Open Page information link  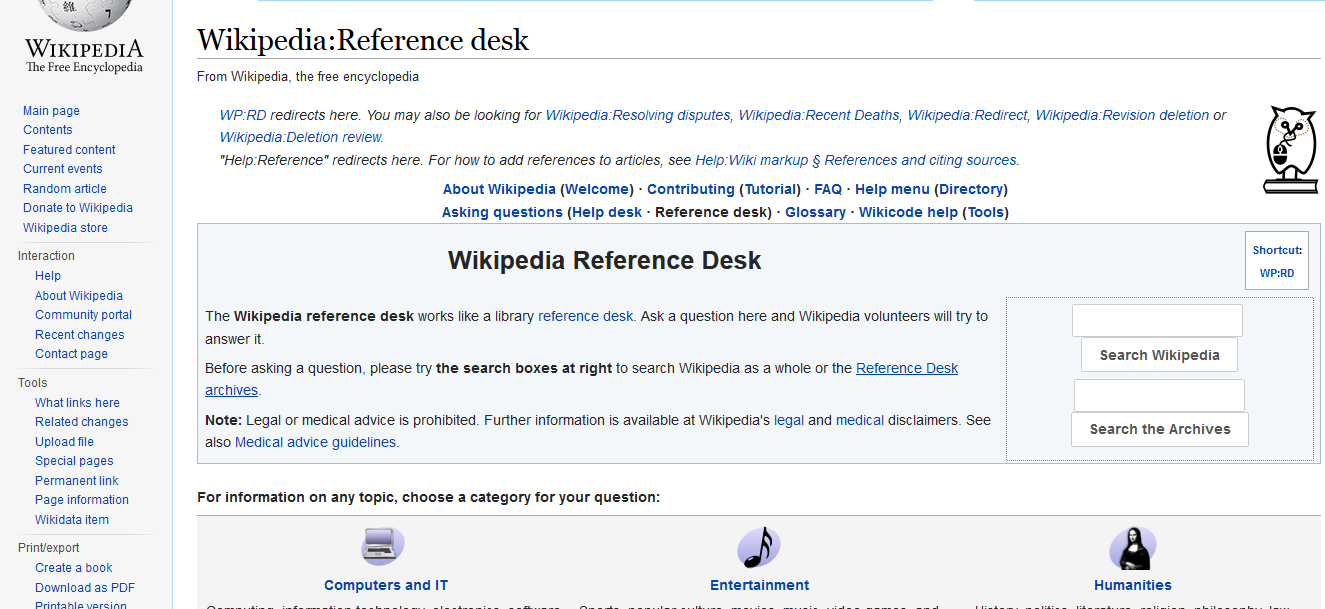point(82,500)
